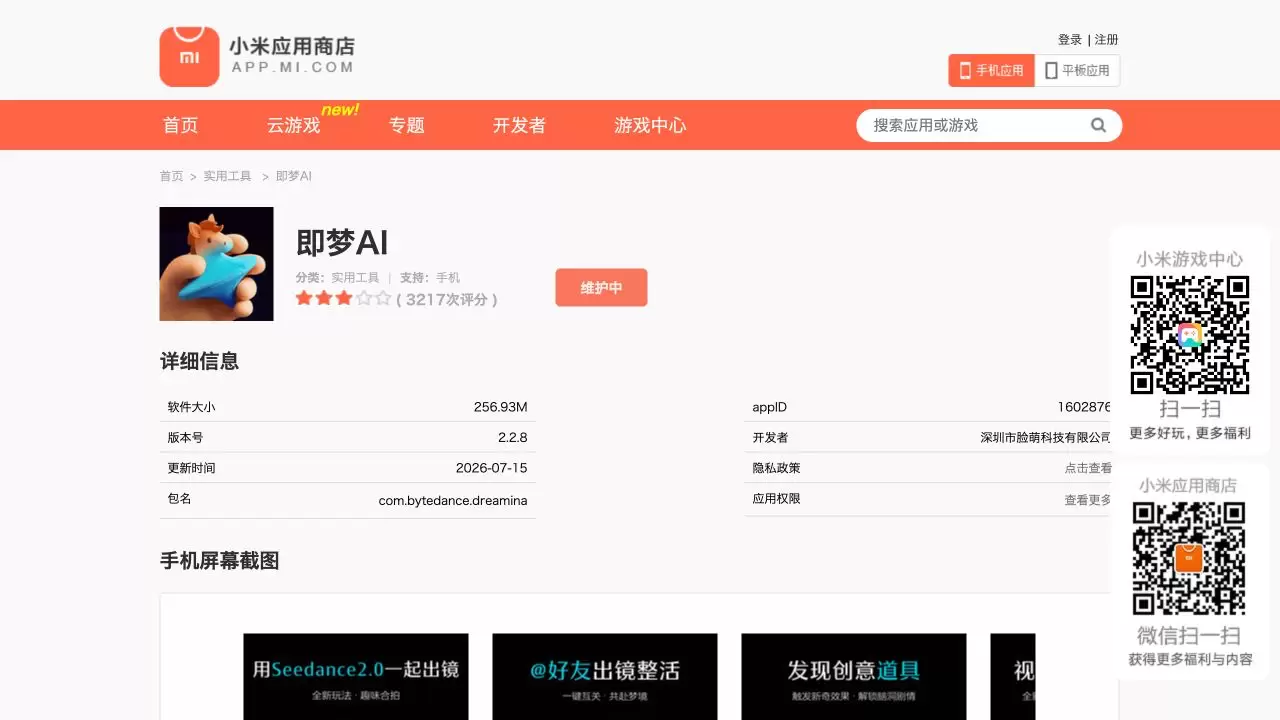Open 查看更多 app permissions link
The width and height of the screenshot is (1280, 720).
(x=1088, y=499)
